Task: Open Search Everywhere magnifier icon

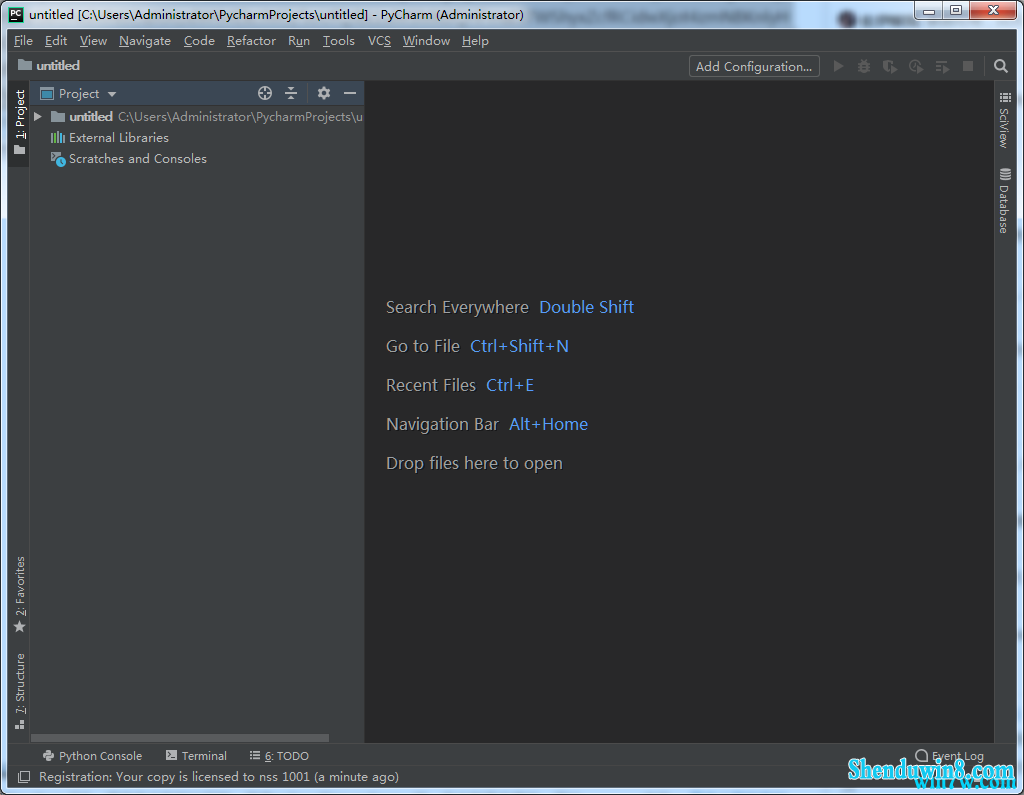Action: tap(1000, 66)
